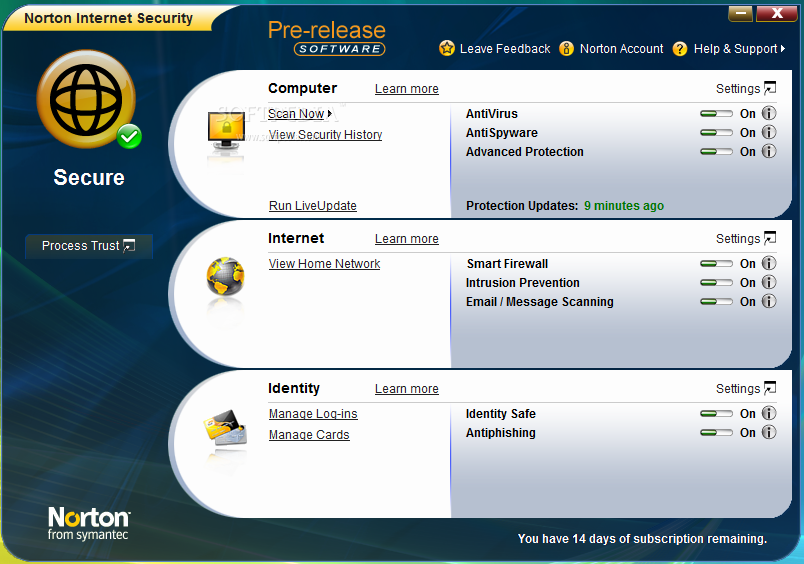Click the Identity Settings arrow icon
This screenshot has width=804, height=564.
770,388
